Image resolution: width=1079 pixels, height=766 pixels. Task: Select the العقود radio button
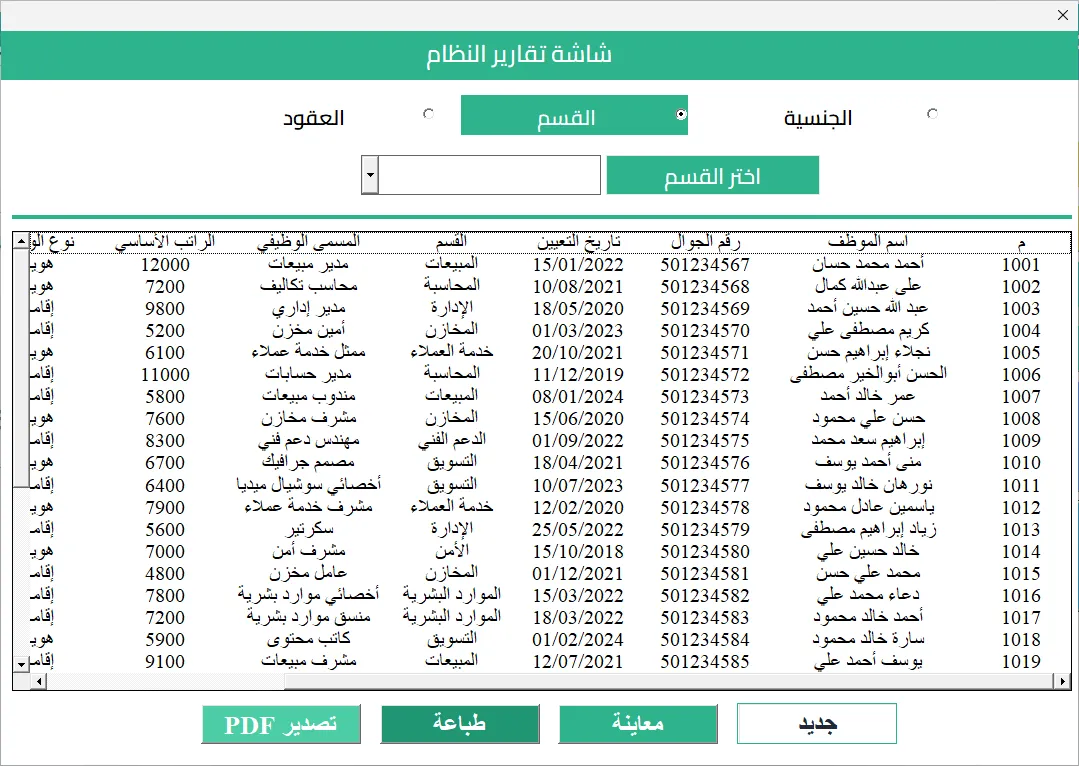(x=429, y=114)
